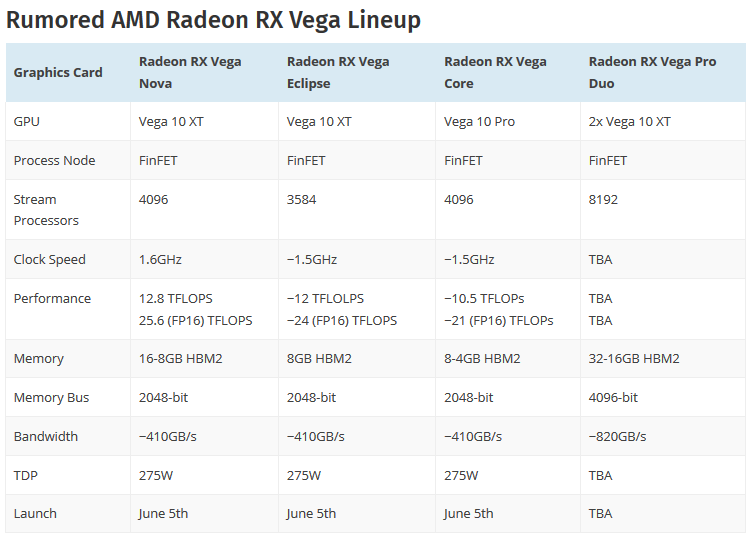Select the 'Graphics Card' header cell
This screenshot has width=752, height=539.
(58, 72)
